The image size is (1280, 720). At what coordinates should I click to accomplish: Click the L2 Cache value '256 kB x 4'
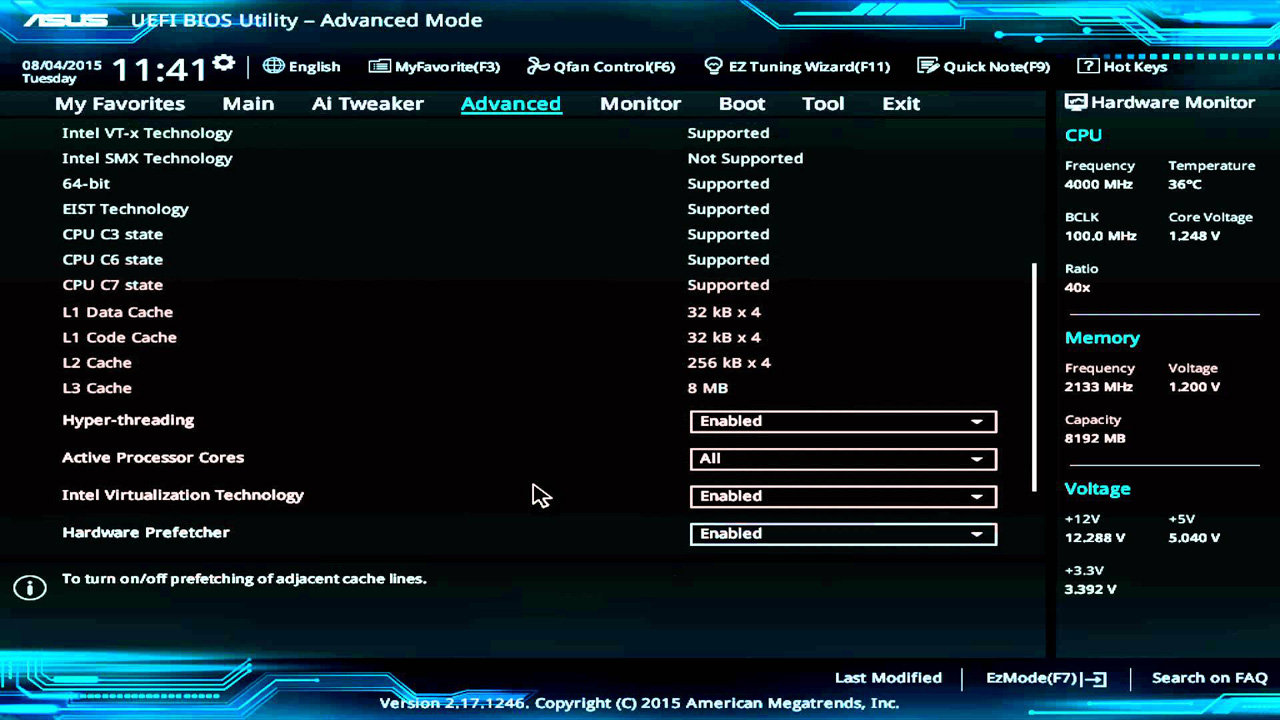729,363
